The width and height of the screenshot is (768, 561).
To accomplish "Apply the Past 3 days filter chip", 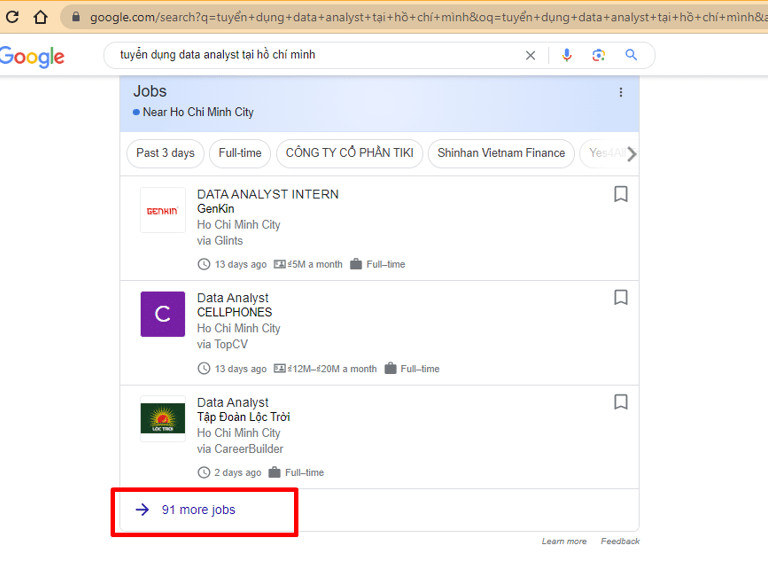I will point(165,153).
